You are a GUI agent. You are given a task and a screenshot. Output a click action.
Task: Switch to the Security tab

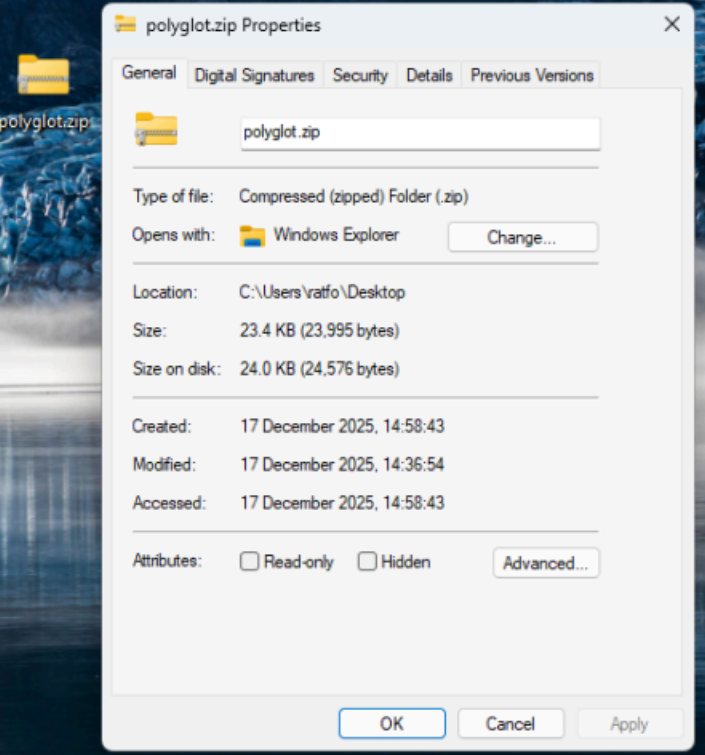tap(360, 75)
